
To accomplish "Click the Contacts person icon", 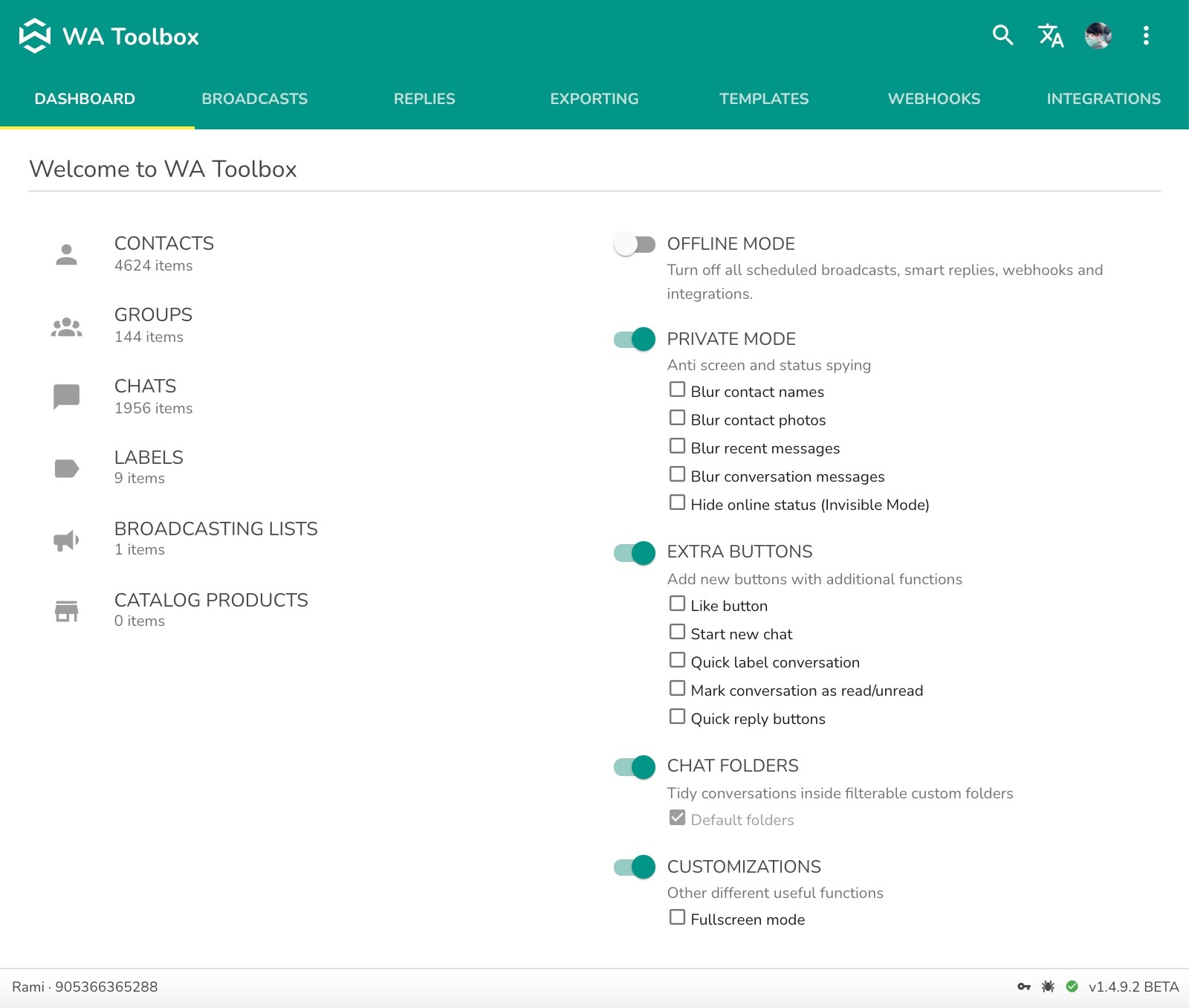I will [x=67, y=254].
